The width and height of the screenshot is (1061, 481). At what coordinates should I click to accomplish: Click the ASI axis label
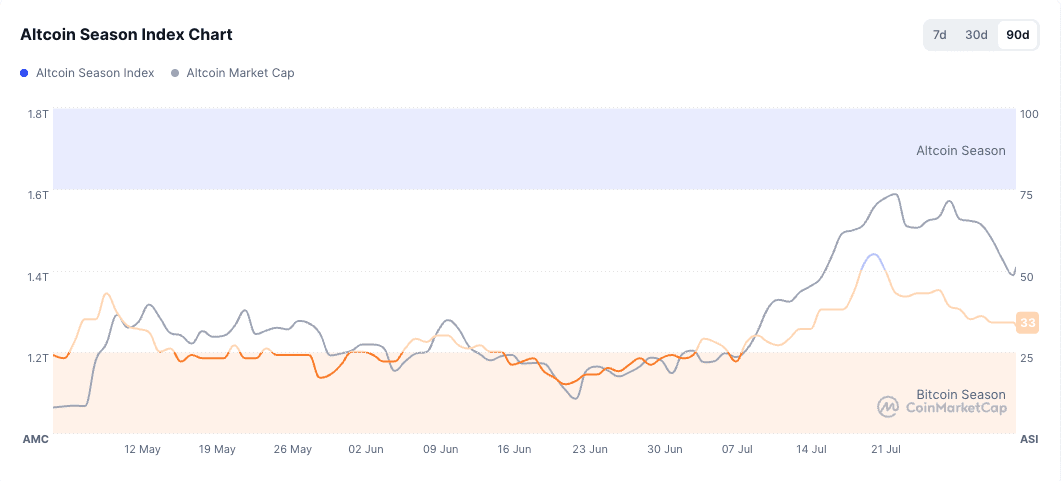click(x=1028, y=439)
